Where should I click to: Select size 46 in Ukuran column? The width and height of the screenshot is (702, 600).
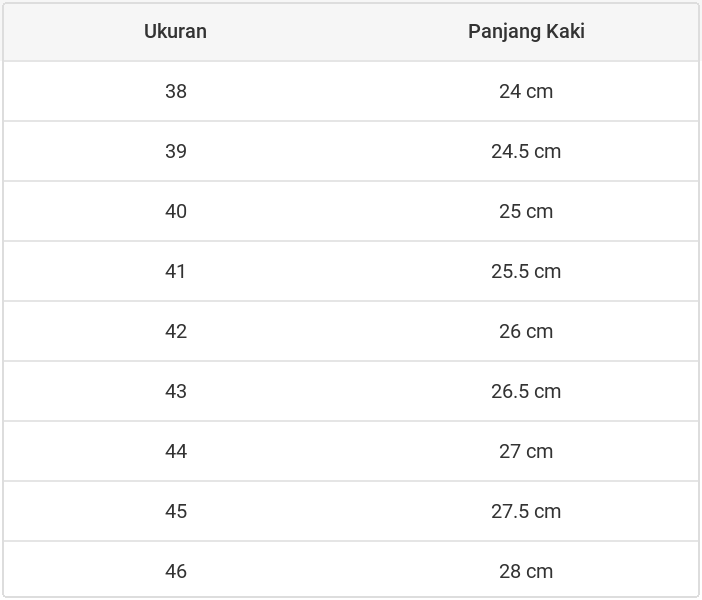(x=176, y=571)
